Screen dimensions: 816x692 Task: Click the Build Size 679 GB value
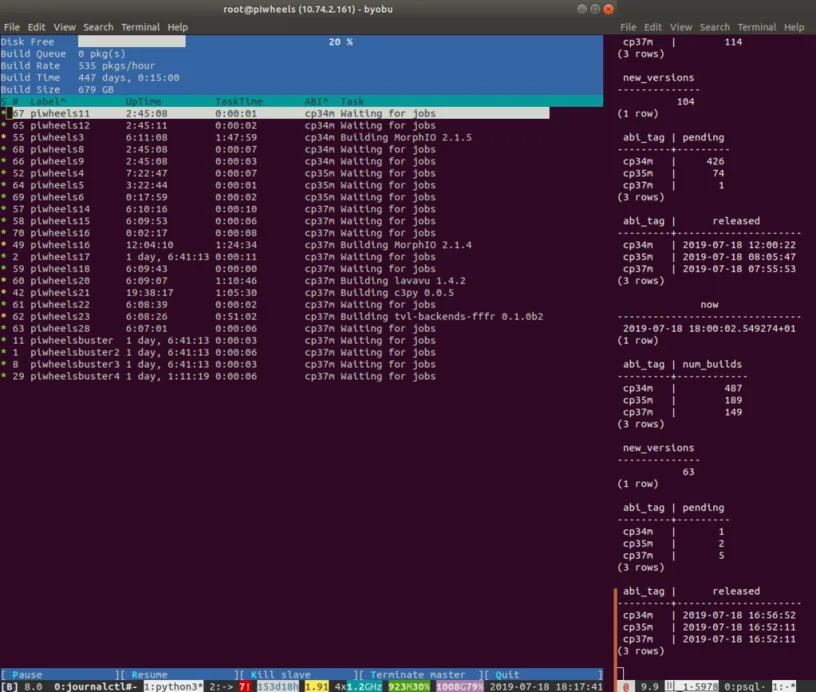(x=96, y=89)
